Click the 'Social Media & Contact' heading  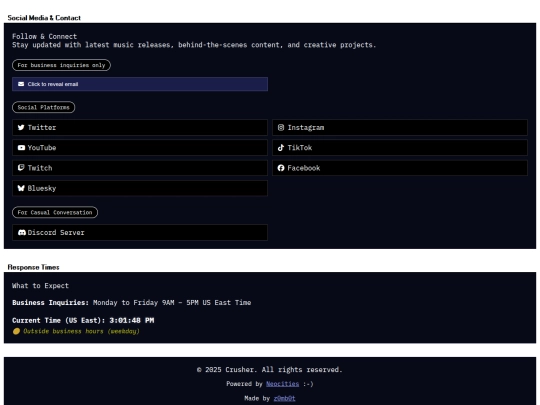pos(44,18)
